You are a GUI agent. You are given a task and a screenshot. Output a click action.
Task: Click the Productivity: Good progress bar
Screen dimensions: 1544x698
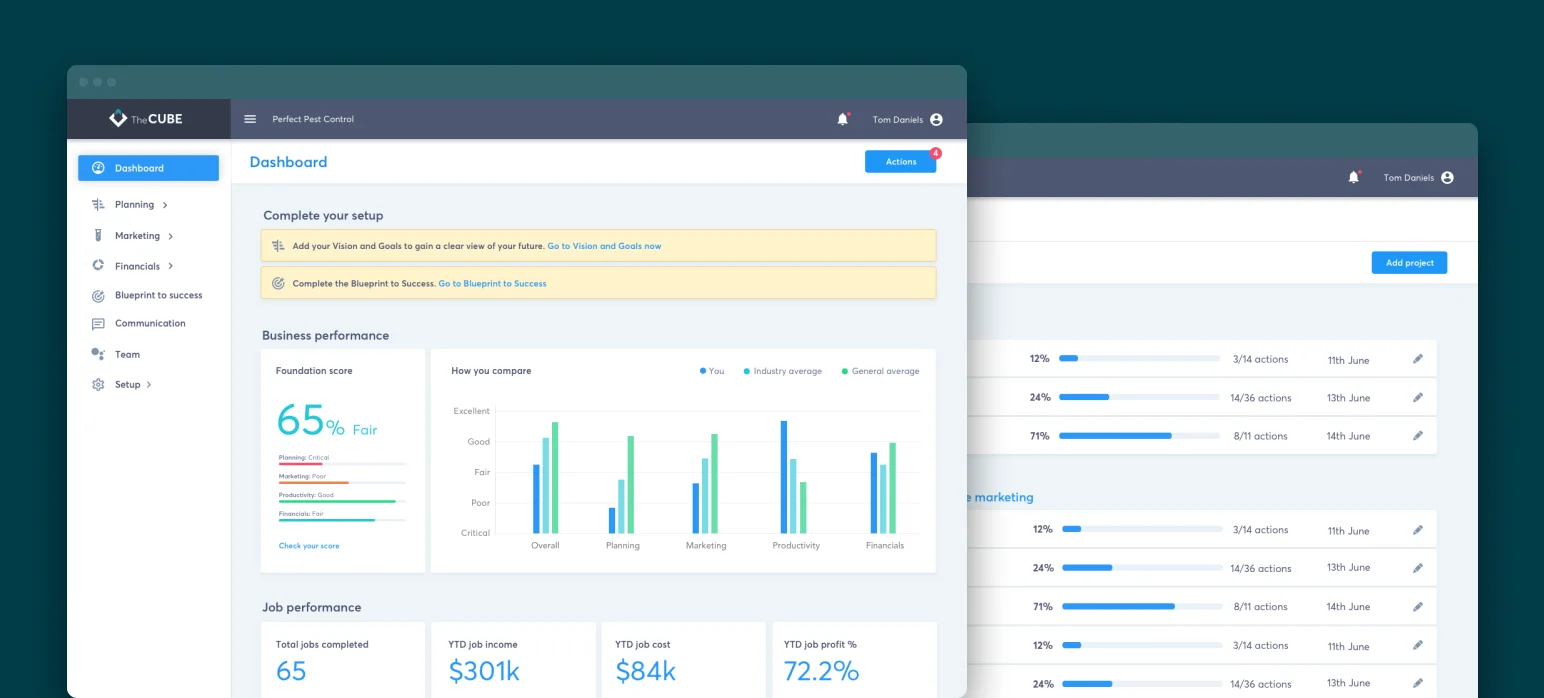342,501
